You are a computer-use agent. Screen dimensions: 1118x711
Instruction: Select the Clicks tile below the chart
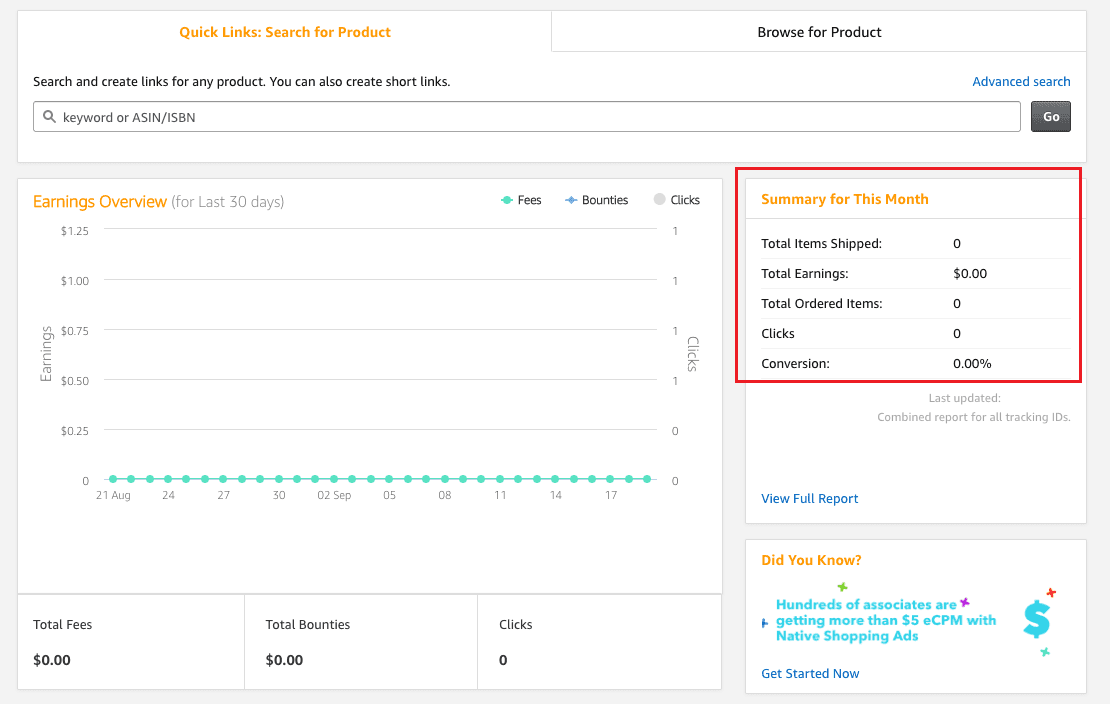[599, 642]
